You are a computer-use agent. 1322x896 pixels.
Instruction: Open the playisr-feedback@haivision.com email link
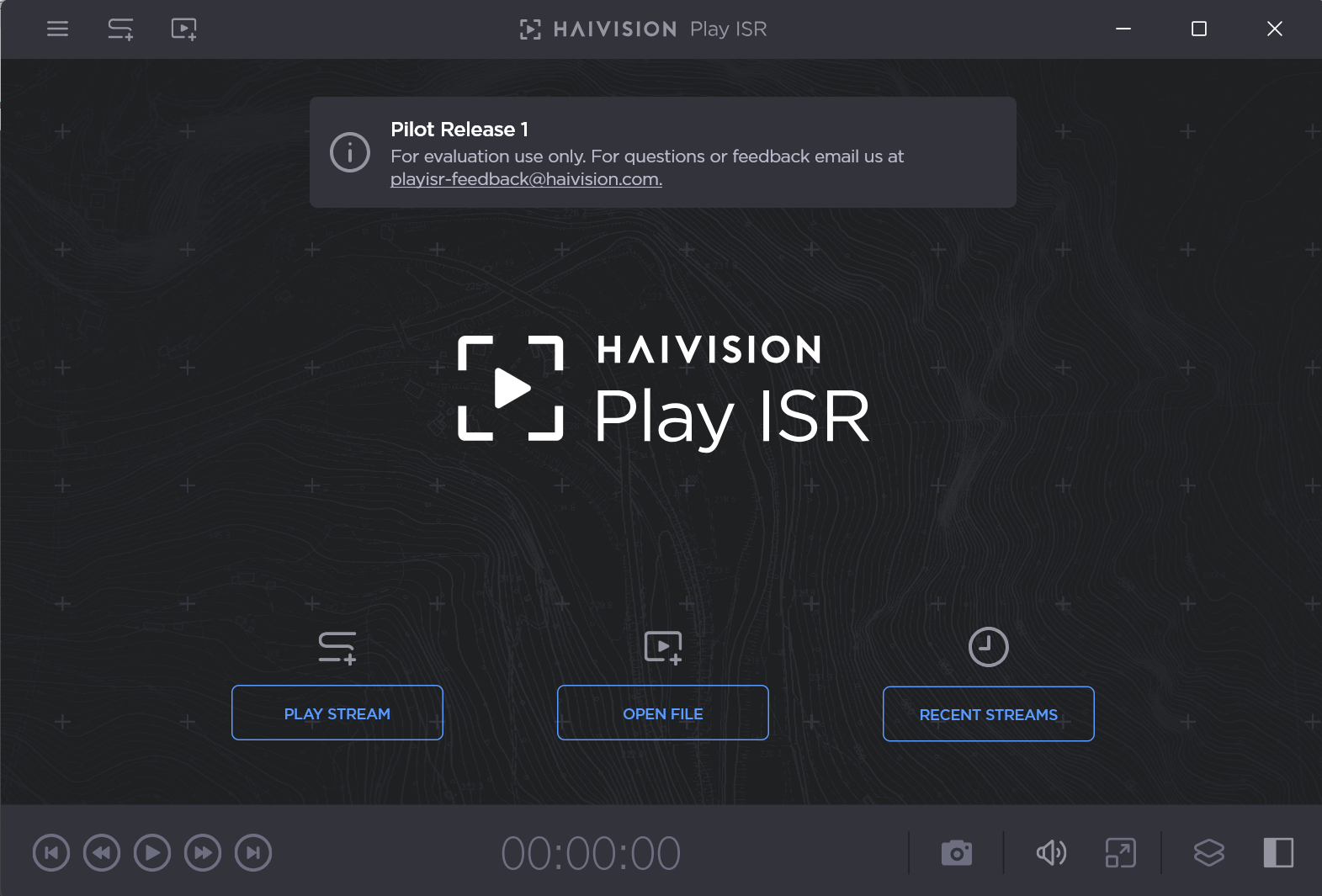click(x=526, y=179)
